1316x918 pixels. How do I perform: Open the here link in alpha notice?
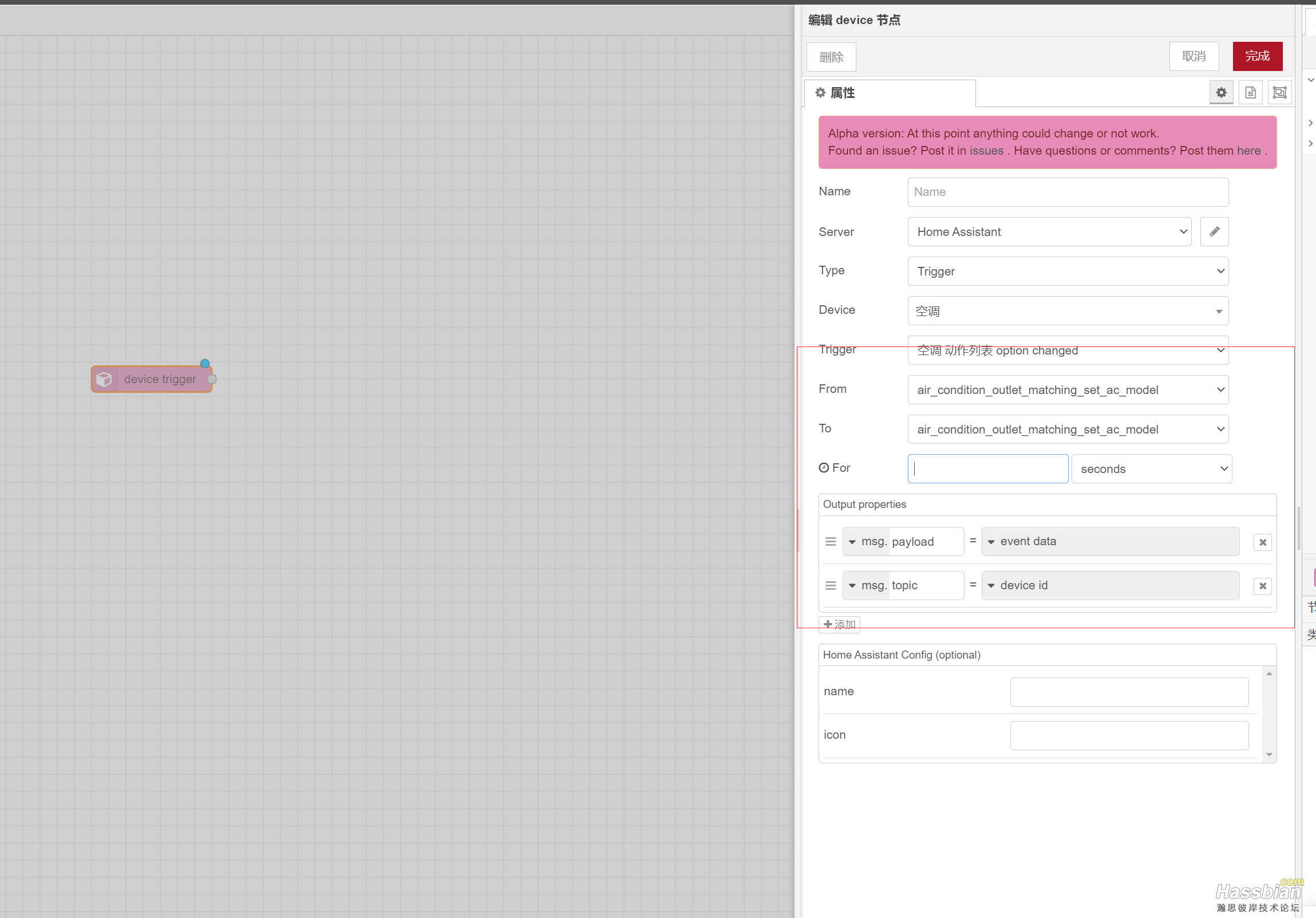[1248, 151]
